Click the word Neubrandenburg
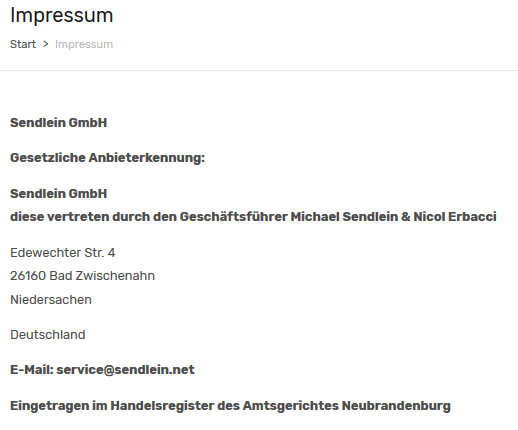 396,406
